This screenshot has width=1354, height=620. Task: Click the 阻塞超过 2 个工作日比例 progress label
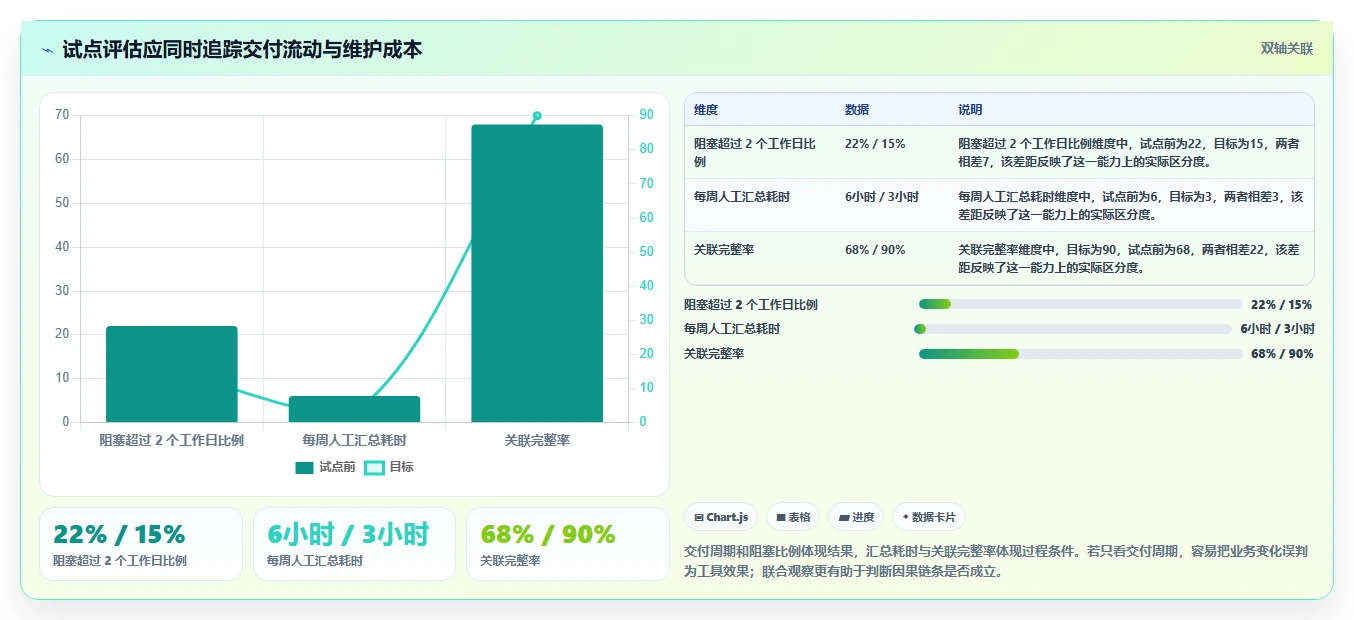tap(751, 304)
